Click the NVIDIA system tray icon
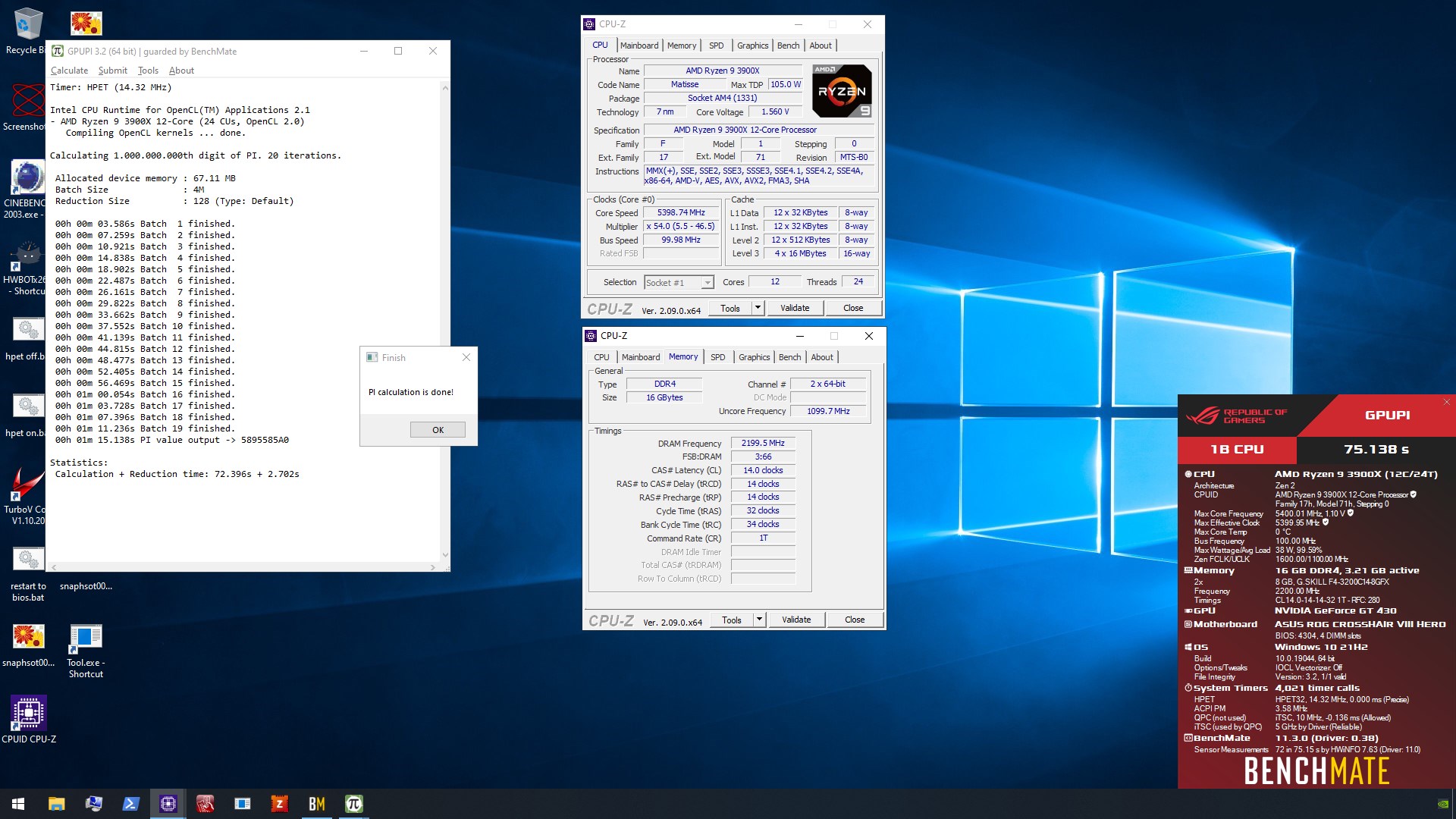1456x819 pixels. pos(1443,804)
